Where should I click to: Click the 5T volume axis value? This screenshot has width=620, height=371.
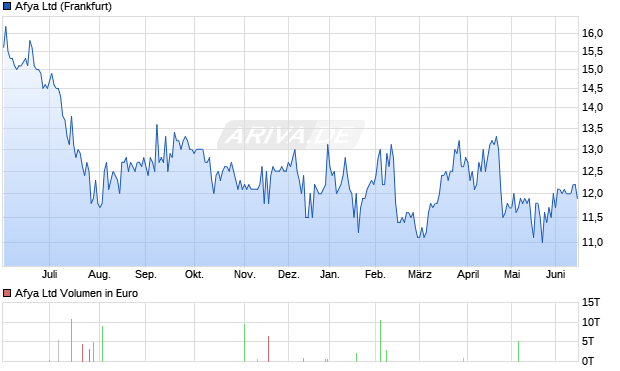pyautogui.click(x=588, y=341)
